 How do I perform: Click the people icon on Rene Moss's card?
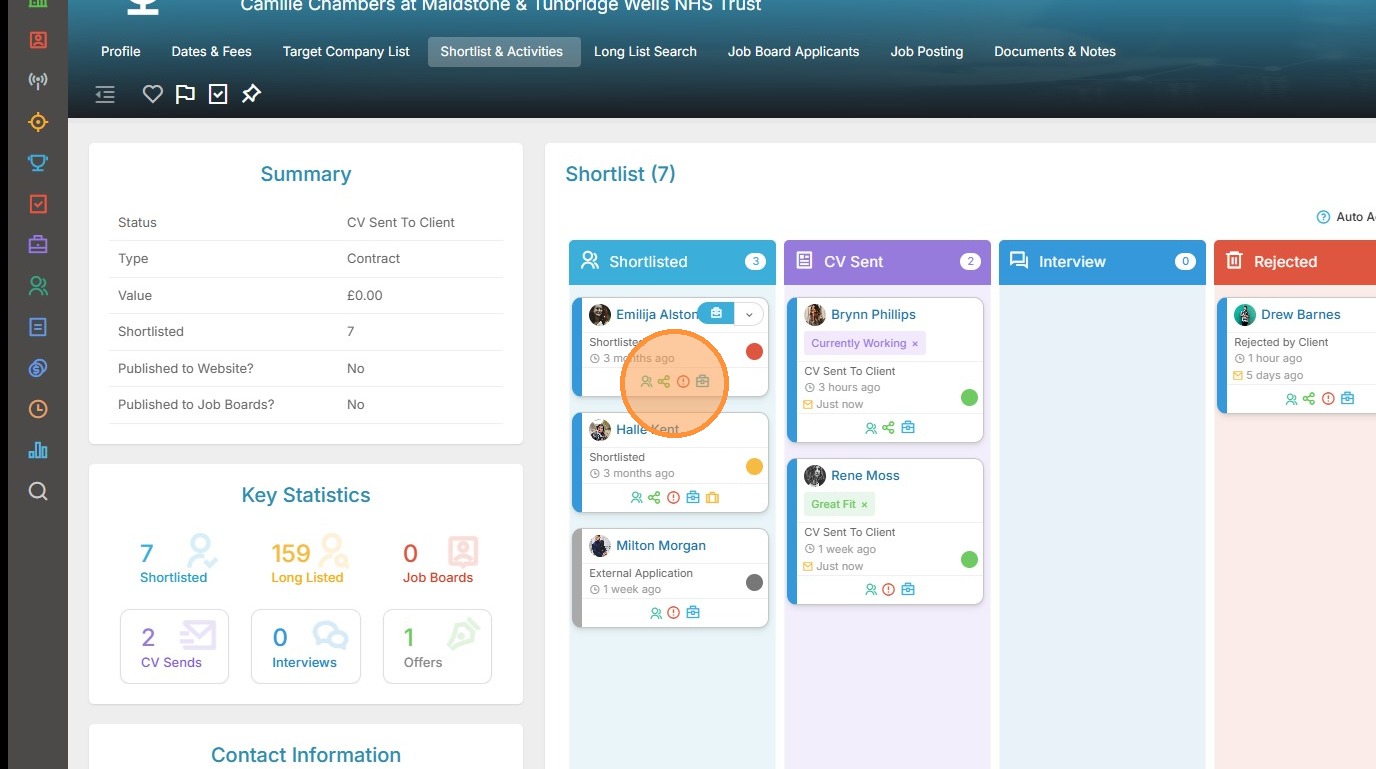click(x=871, y=590)
